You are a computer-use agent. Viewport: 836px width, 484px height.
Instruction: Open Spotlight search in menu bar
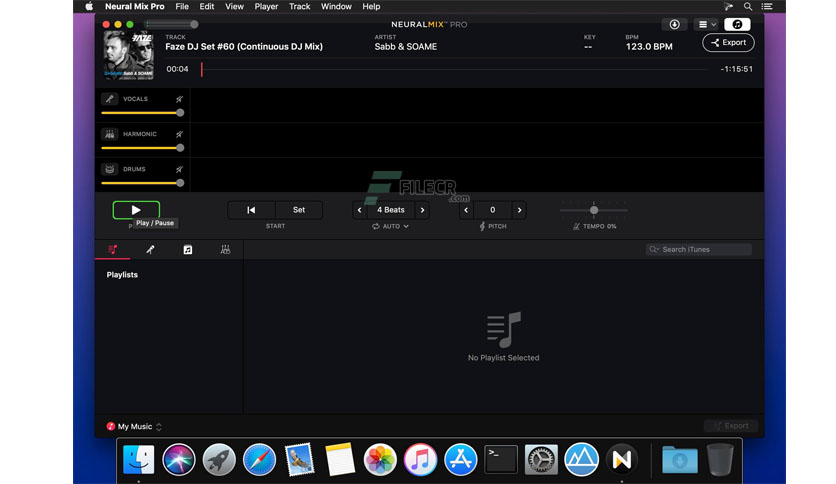[748, 6]
